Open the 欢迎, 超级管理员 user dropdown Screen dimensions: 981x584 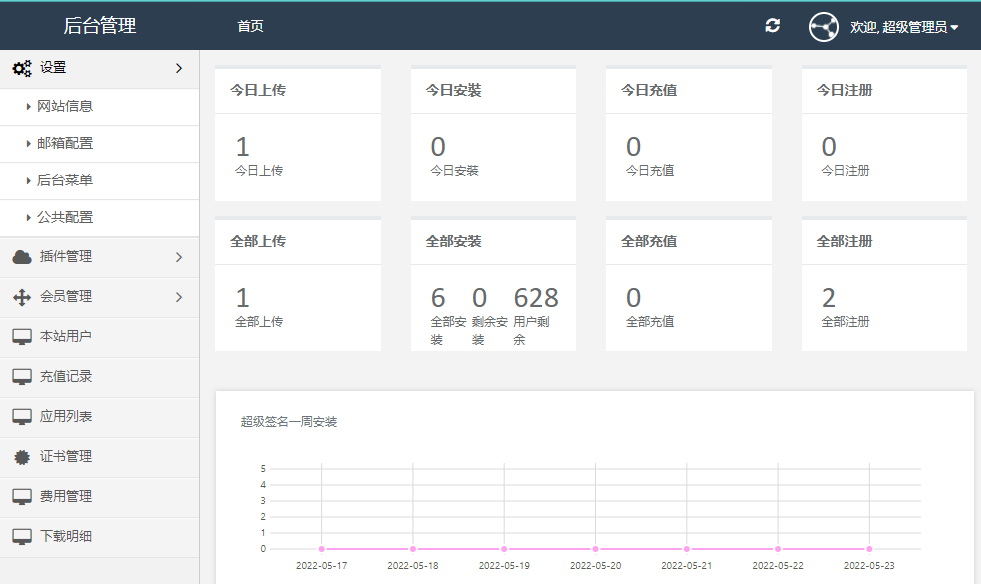pyautogui.click(x=904, y=27)
